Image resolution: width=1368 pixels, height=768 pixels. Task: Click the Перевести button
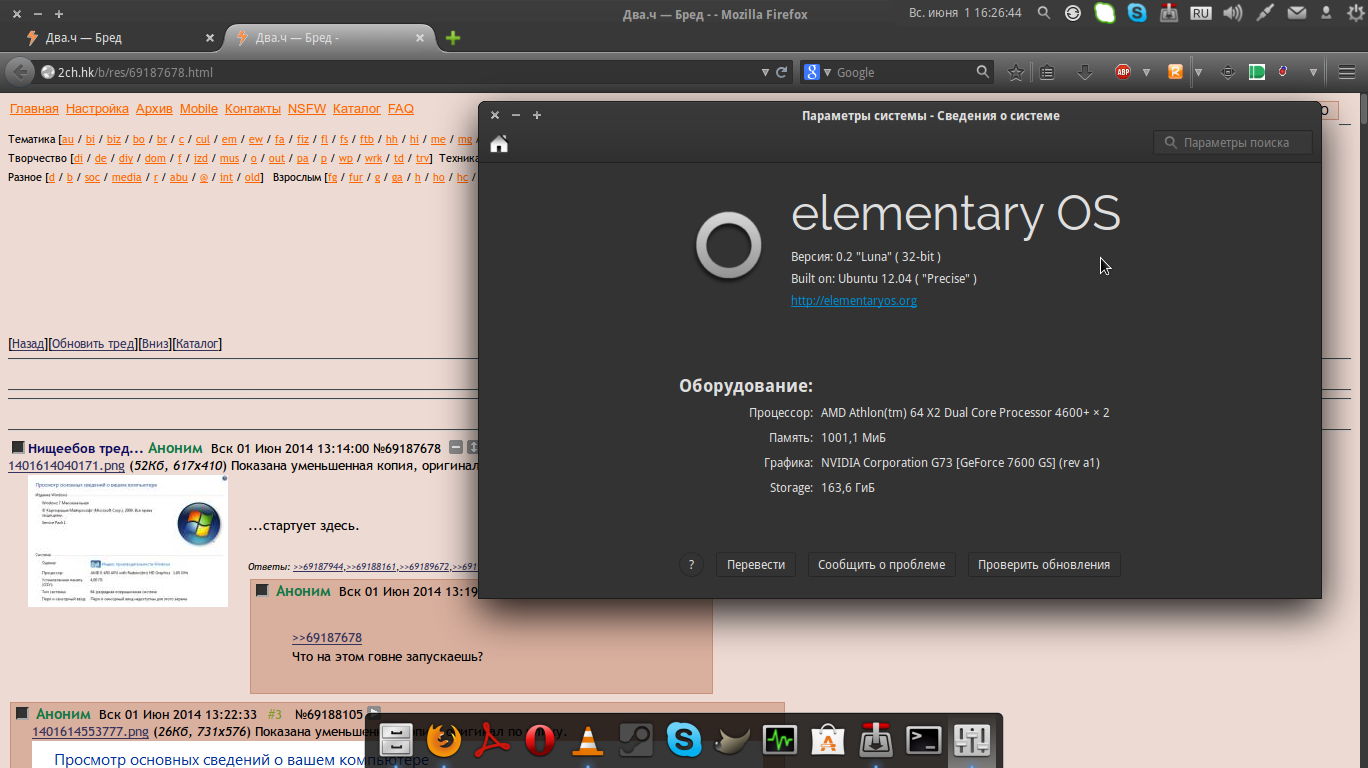click(x=756, y=565)
